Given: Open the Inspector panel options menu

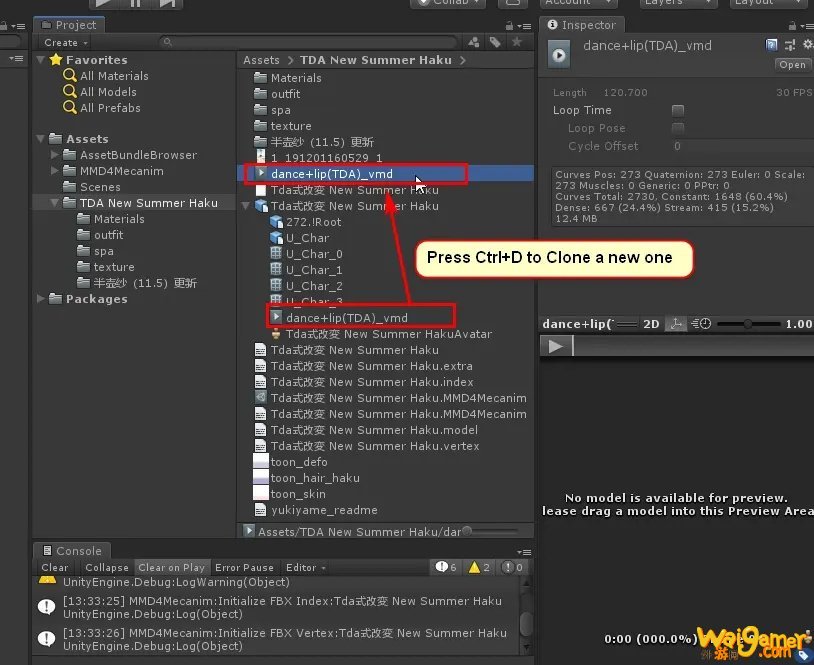Looking at the screenshot, I should (806, 25).
